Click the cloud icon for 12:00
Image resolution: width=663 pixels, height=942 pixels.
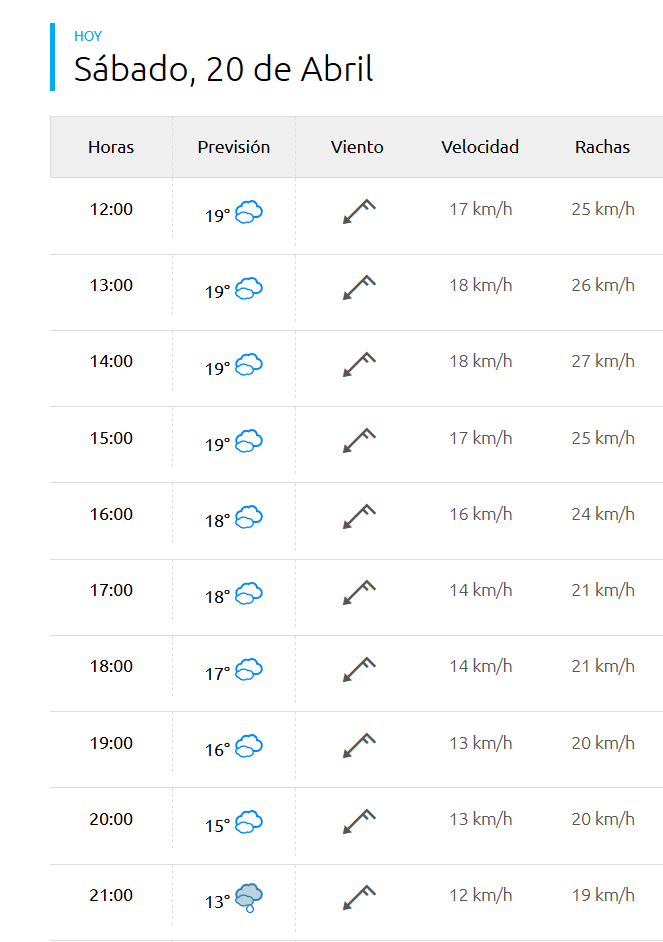click(249, 212)
